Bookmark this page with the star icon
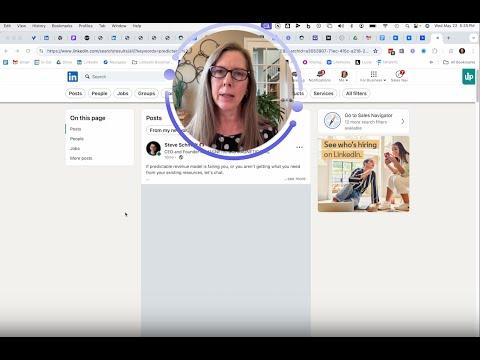Screen dimensions: 480x360 coord(376,51)
